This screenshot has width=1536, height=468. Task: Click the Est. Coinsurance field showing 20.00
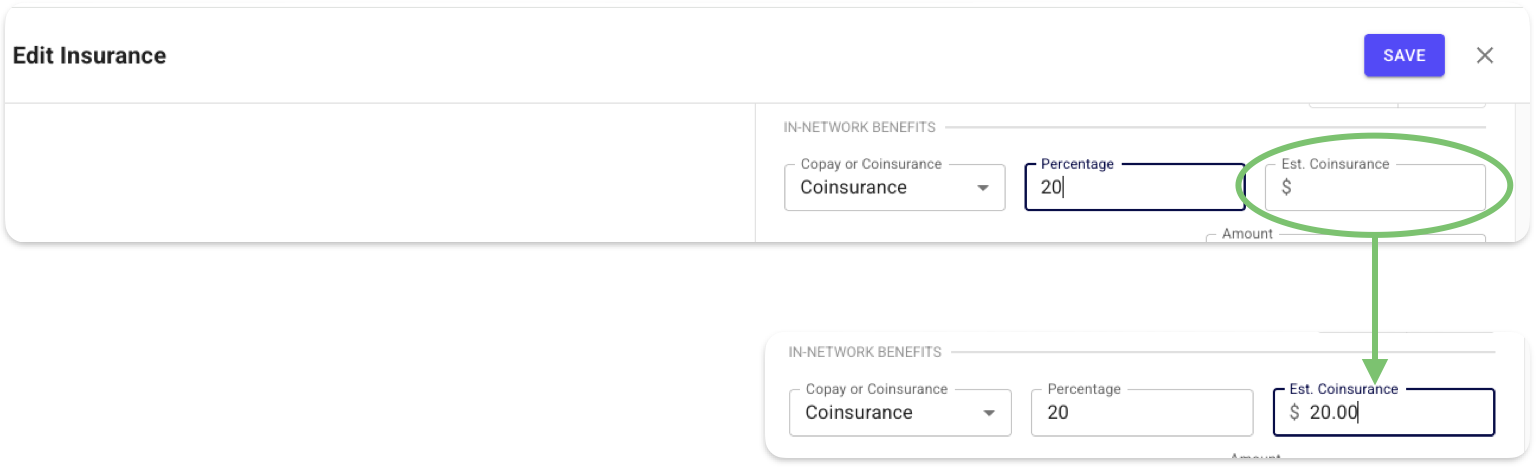pyautogui.click(x=1384, y=413)
